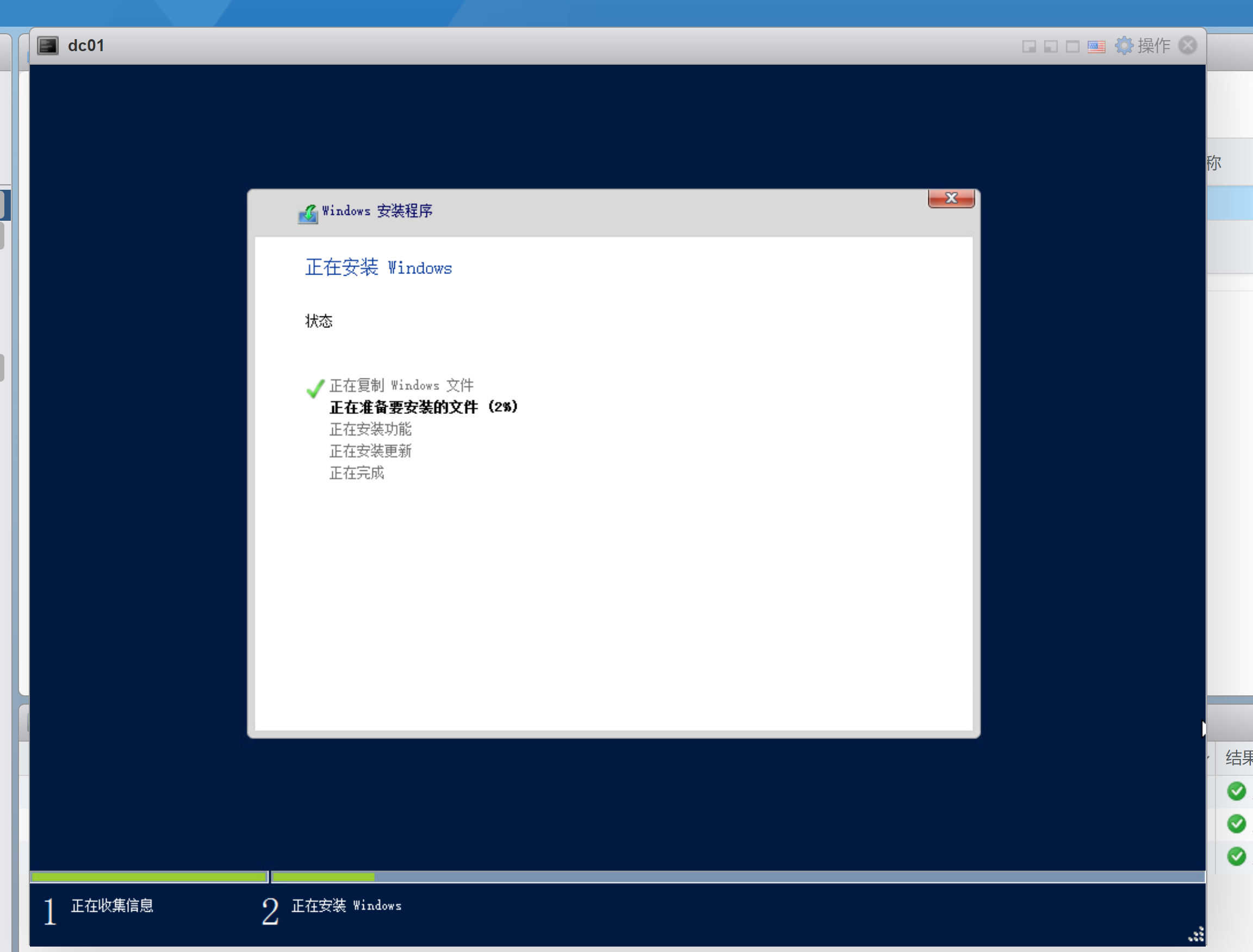
Task: Click the Windows setup program icon
Action: (x=308, y=214)
